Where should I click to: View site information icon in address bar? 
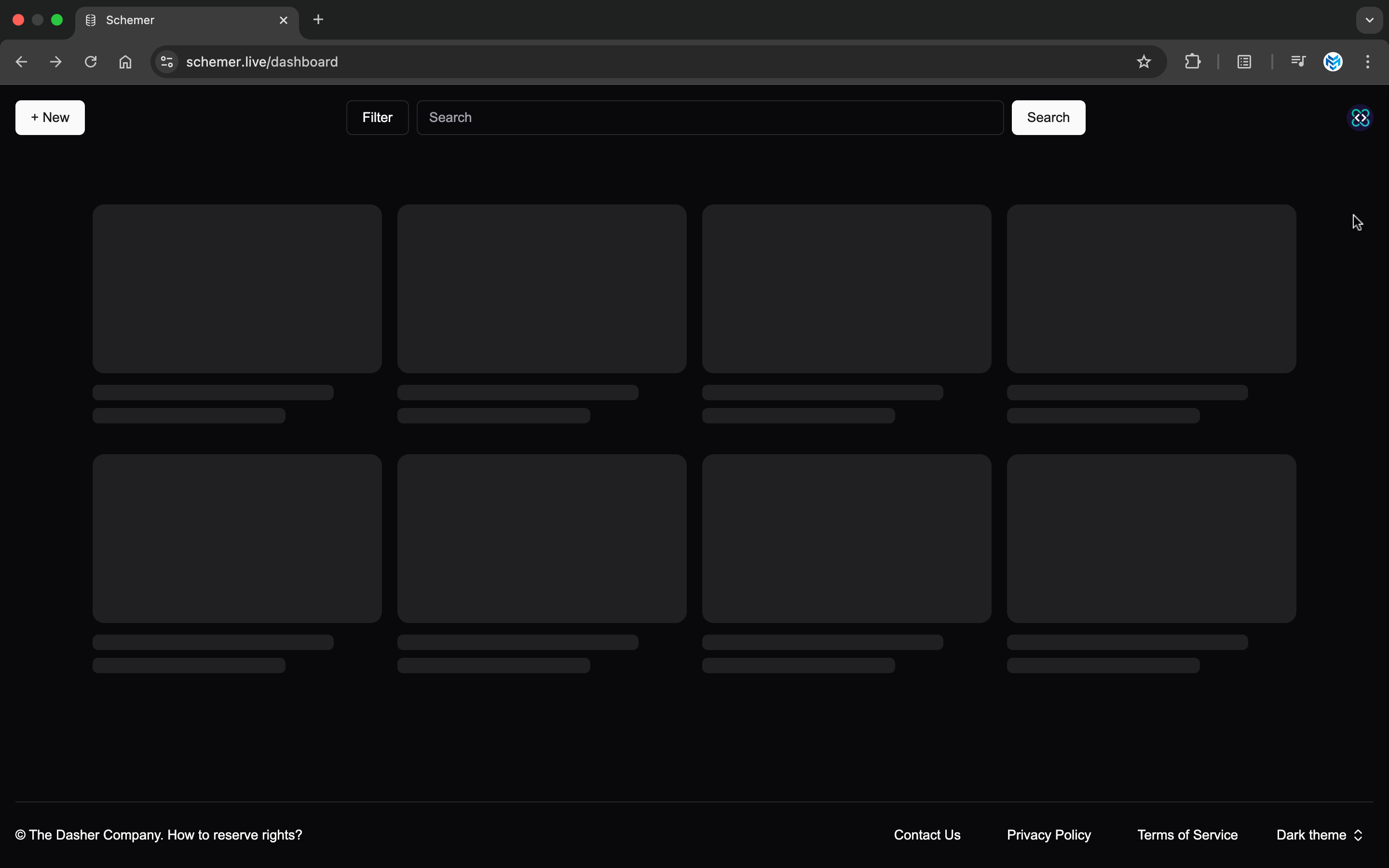coord(167,62)
